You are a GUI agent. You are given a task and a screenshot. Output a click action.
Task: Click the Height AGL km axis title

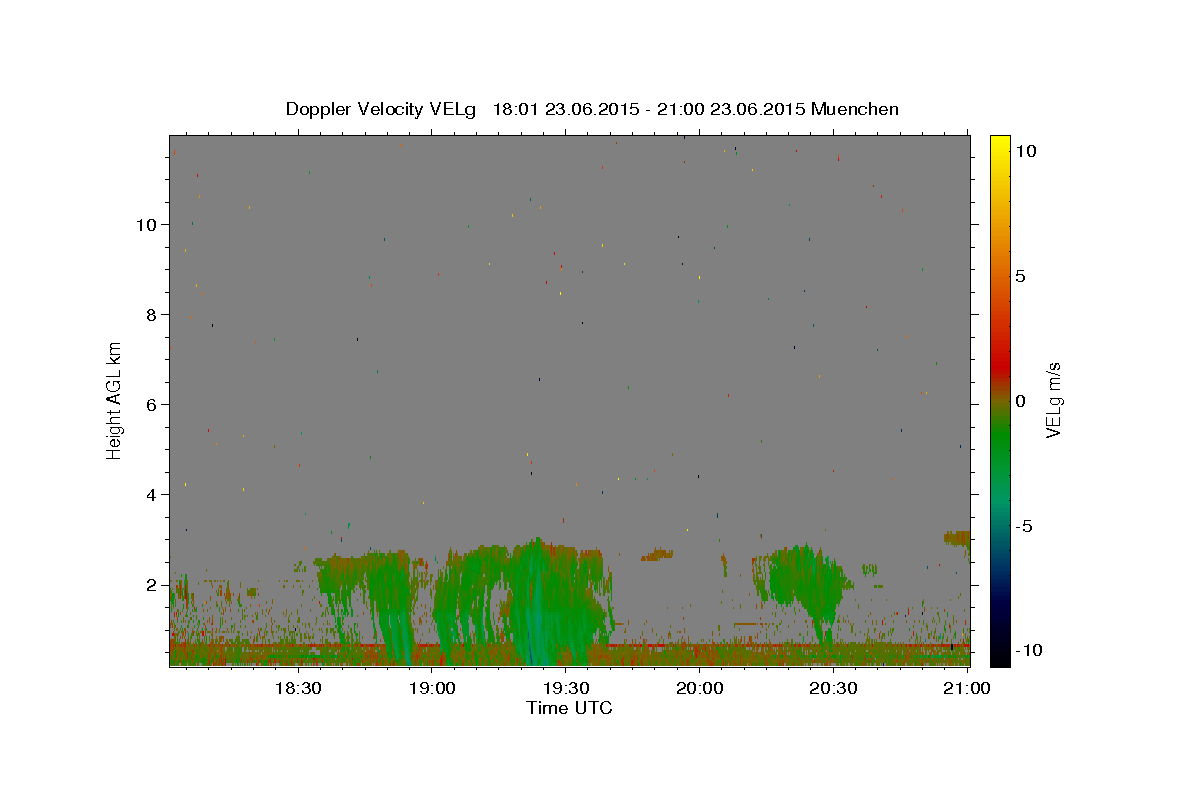point(115,399)
